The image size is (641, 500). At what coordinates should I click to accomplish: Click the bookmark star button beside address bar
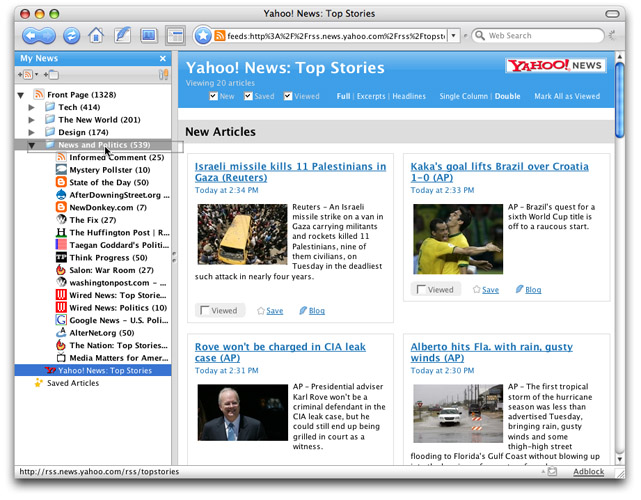tap(202, 36)
